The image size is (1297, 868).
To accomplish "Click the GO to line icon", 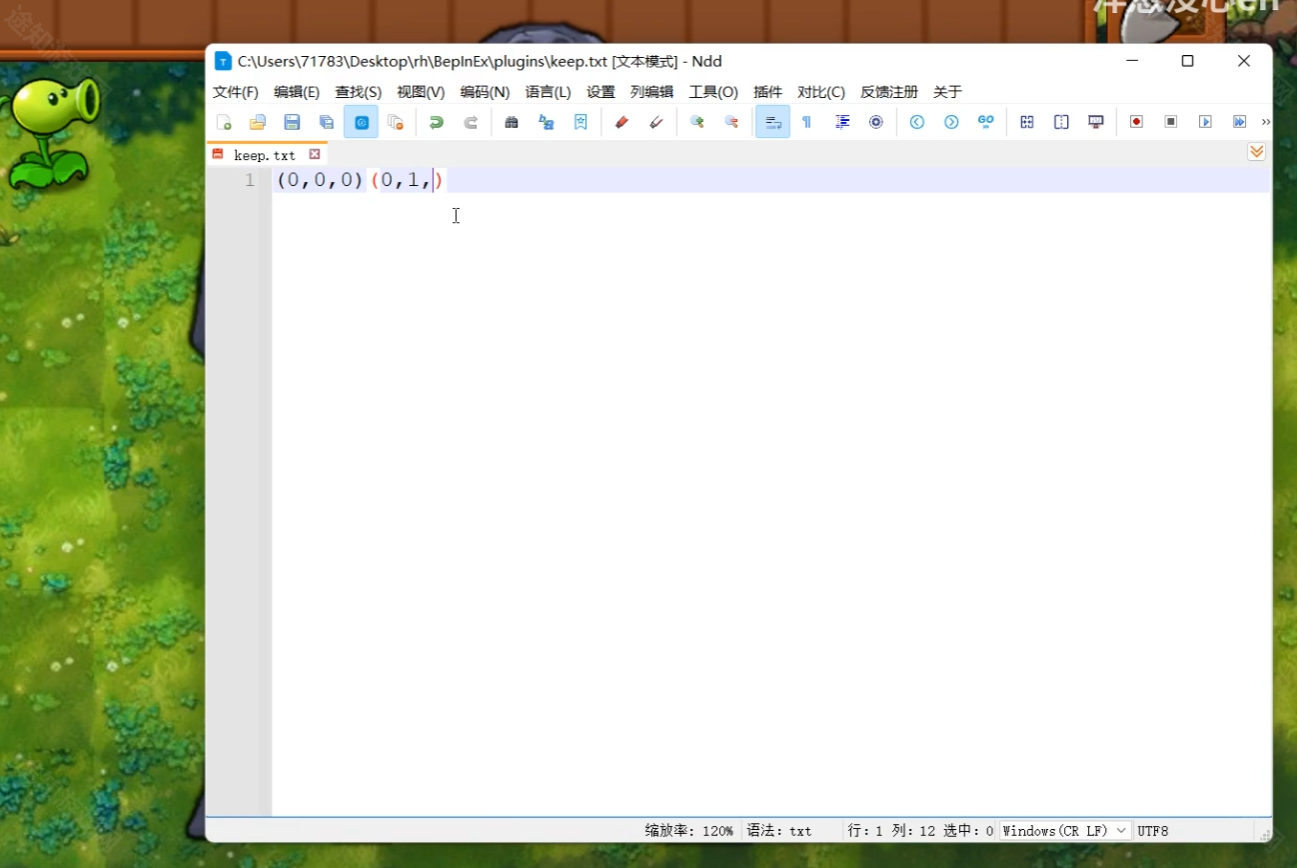I will (986, 122).
